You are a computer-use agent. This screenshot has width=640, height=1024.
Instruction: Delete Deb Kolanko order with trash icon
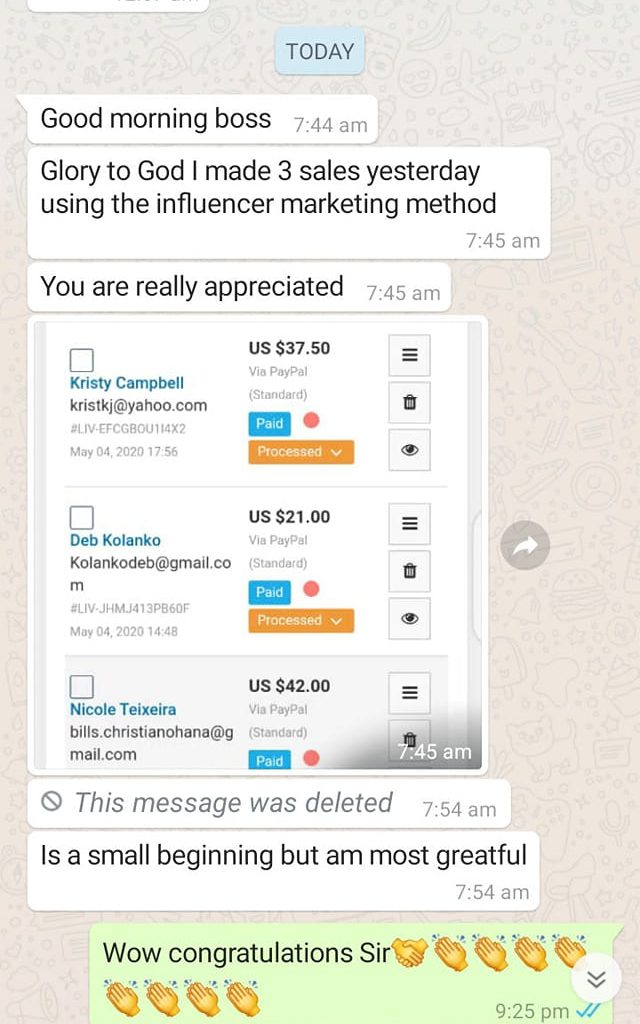tap(409, 571)
